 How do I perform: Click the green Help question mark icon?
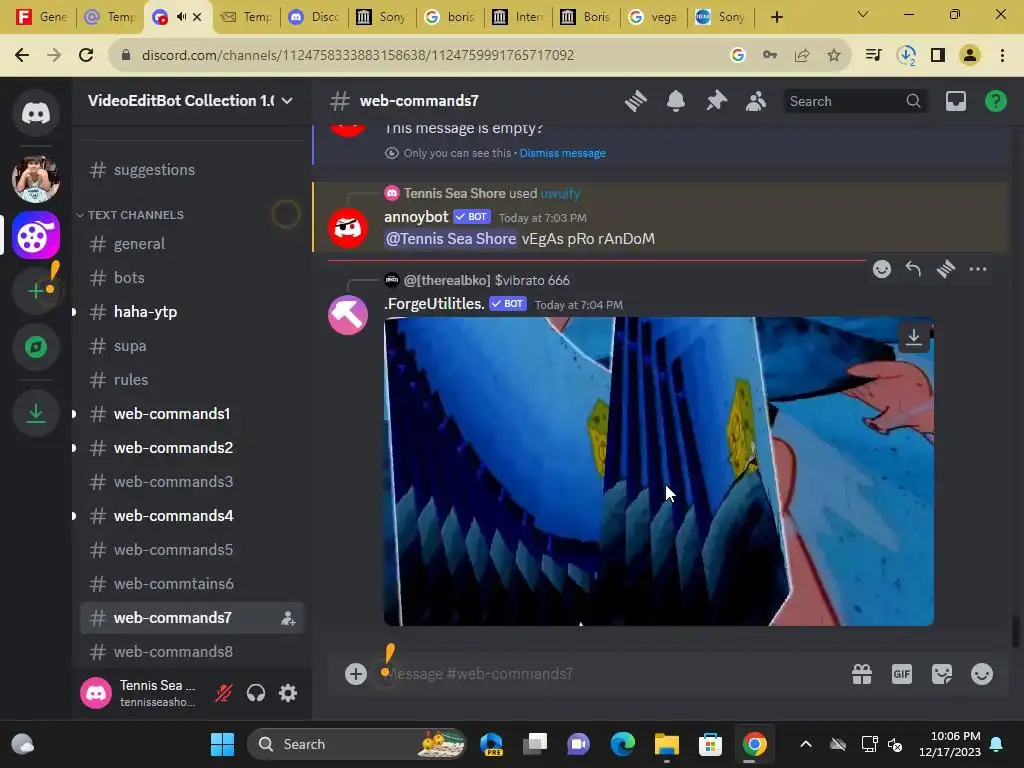pos(996,101)
